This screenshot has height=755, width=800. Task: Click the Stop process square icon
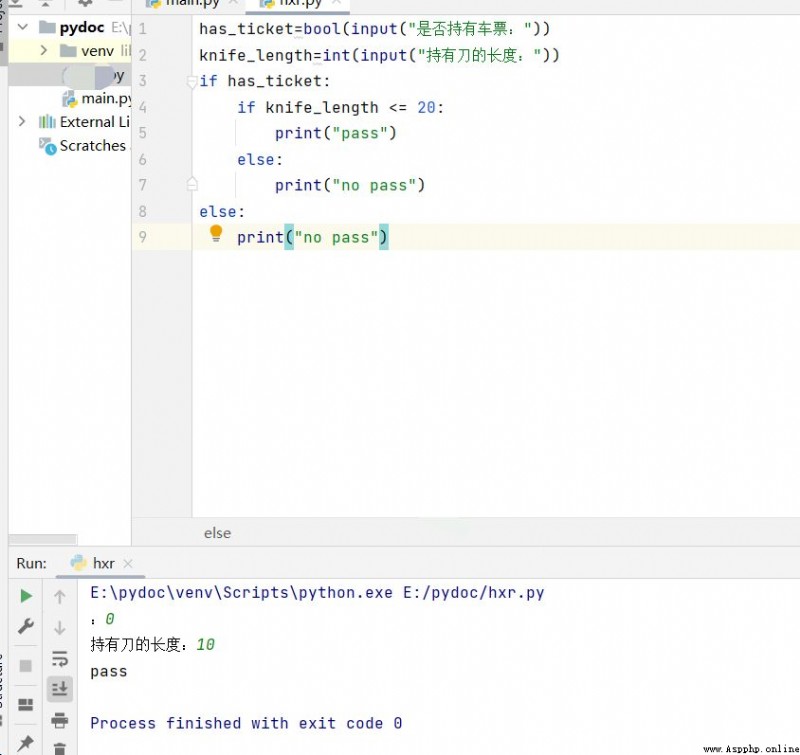tap(26, 666)
